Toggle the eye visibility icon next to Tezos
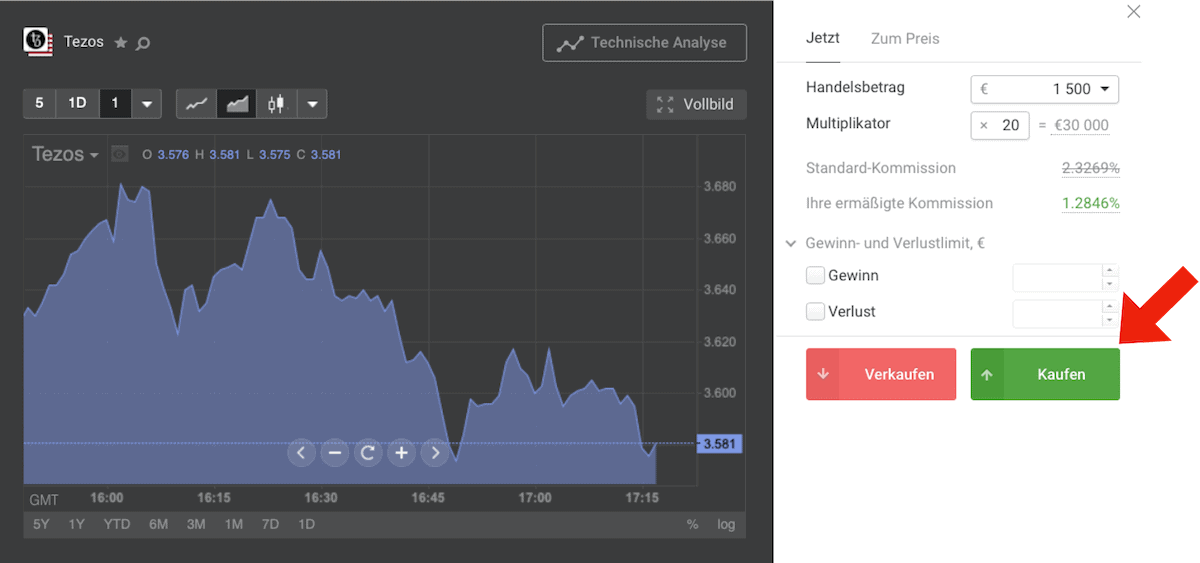The image size is (1200, 563). pos(120,154)
